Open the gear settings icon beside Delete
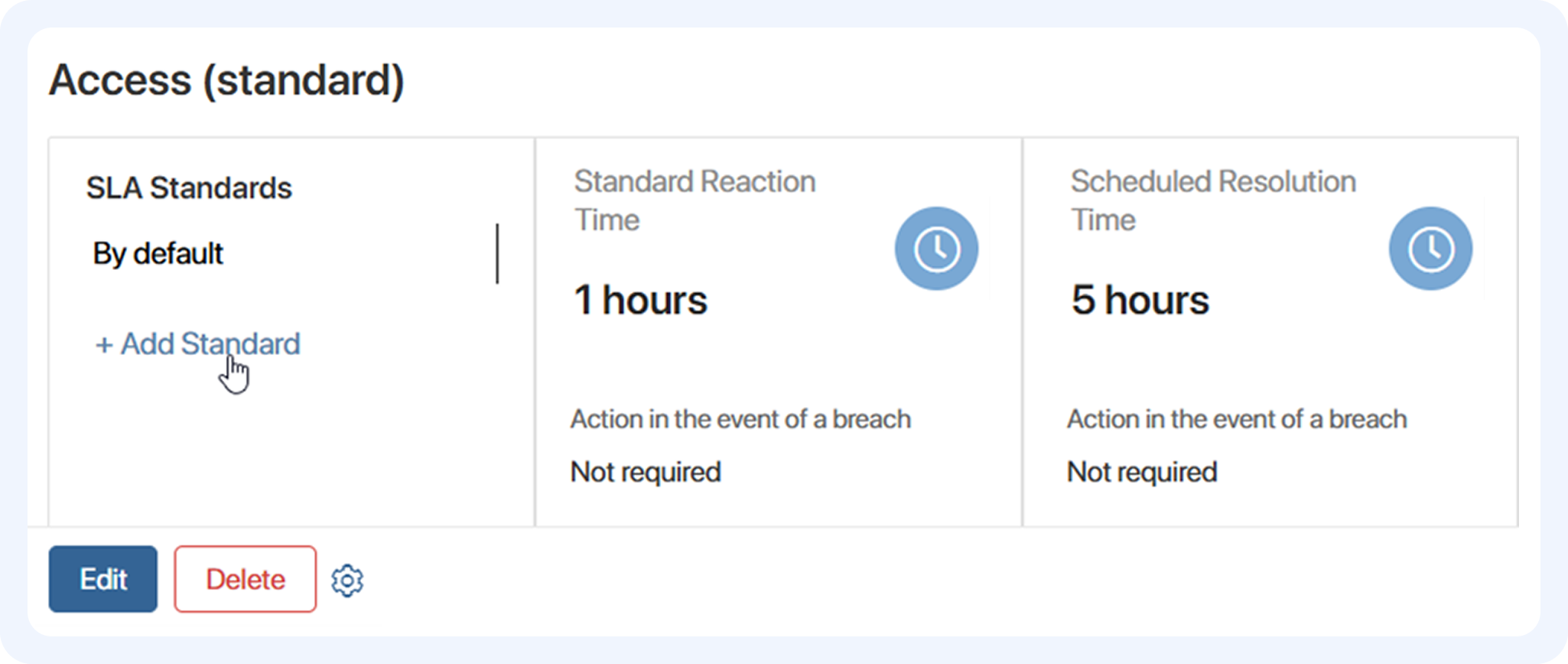The width and height of the screenshot is (1568, 664). 347,581
